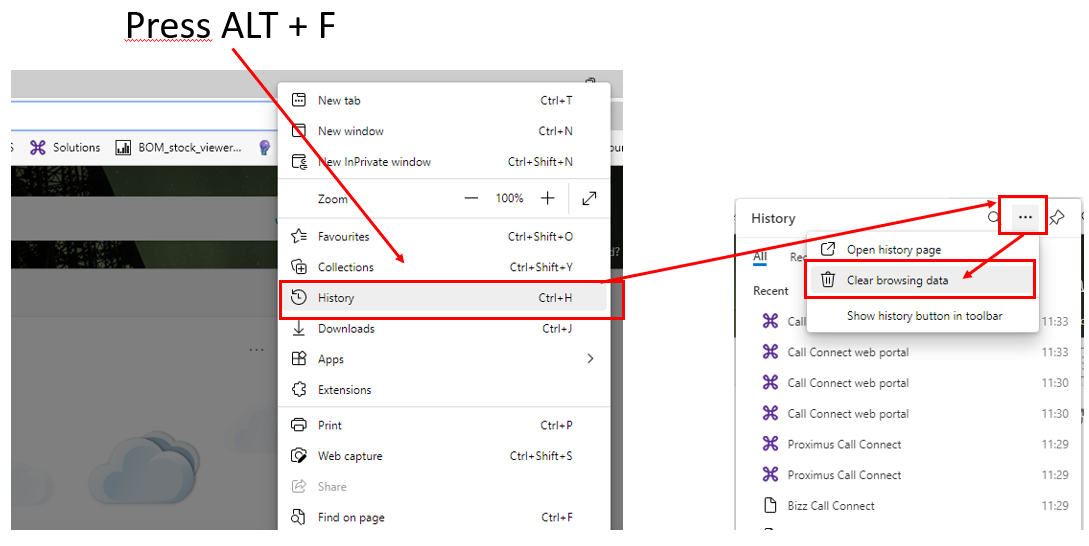Viewport: 1089px width, 546px height.
Task: Click Show history button in toolbar
Action: (924, 316)
